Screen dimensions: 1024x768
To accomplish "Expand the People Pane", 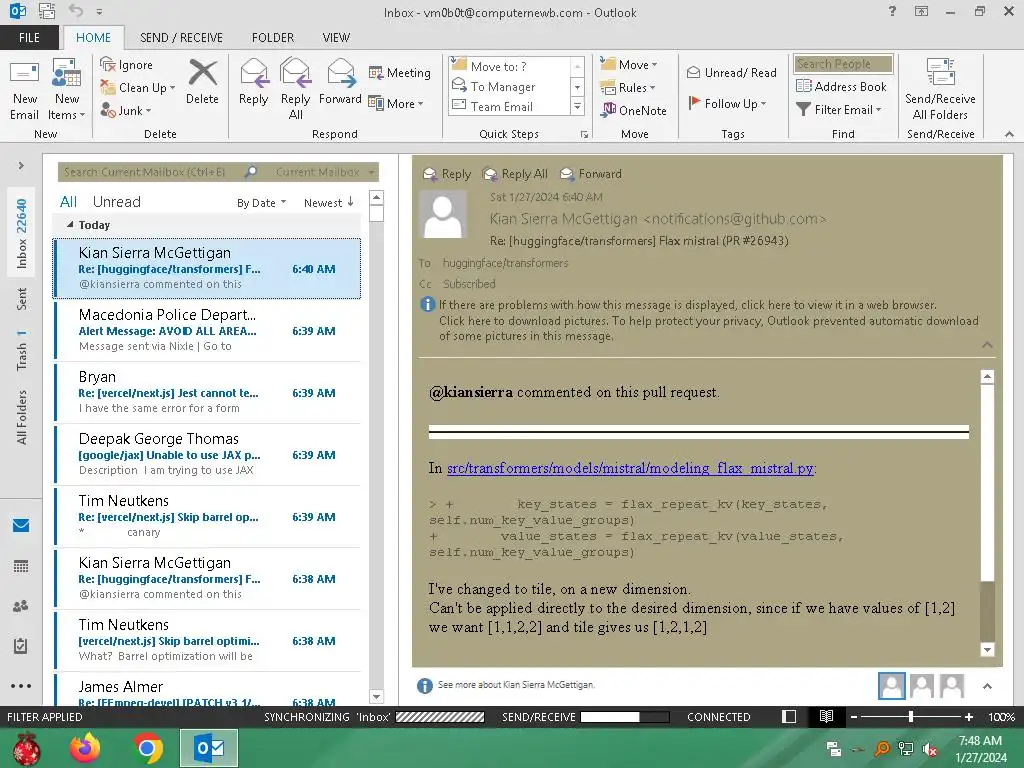I will (x=987, y=686).
